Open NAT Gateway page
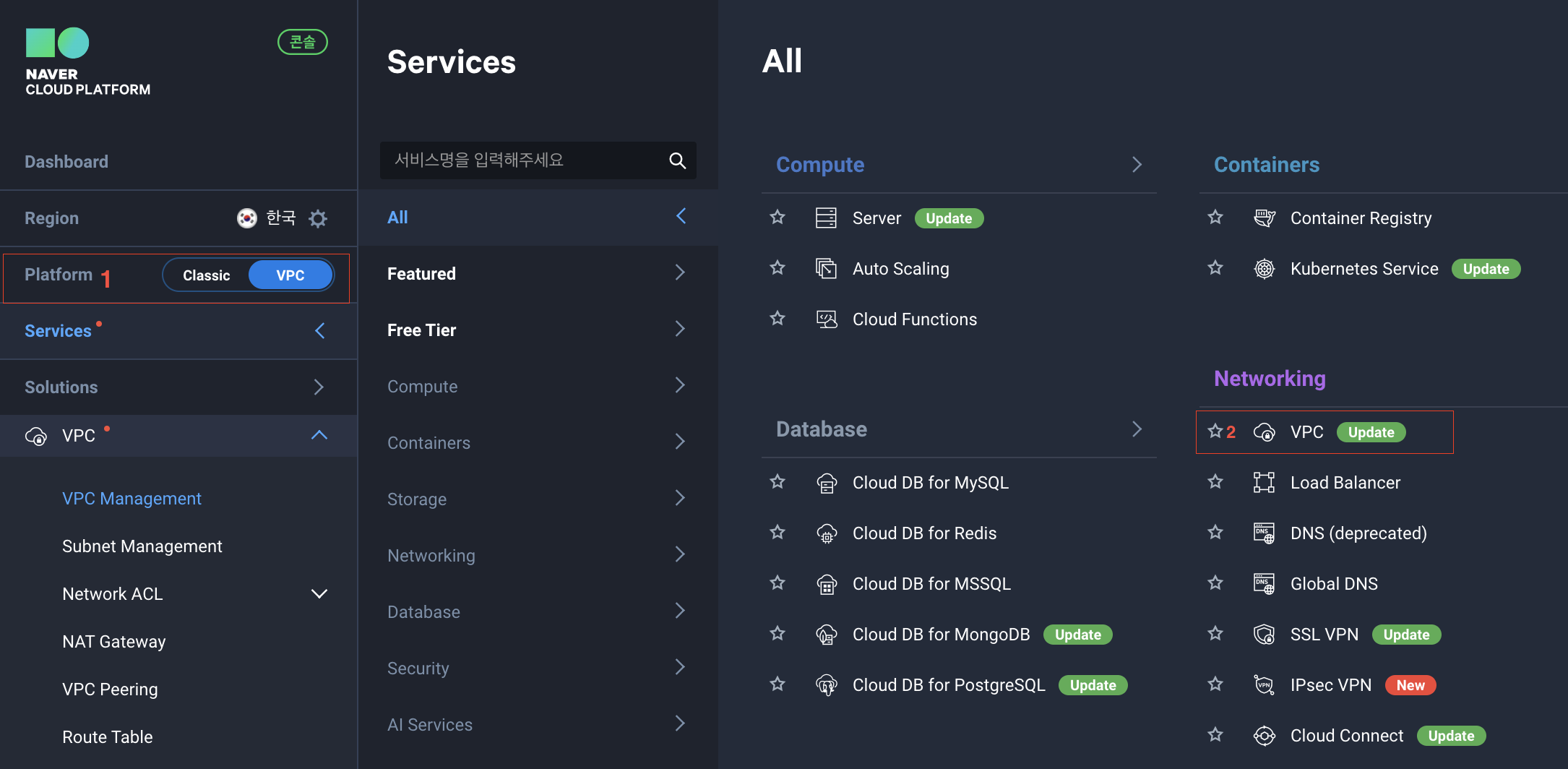The image size is (1568, 769). point(113,642)
